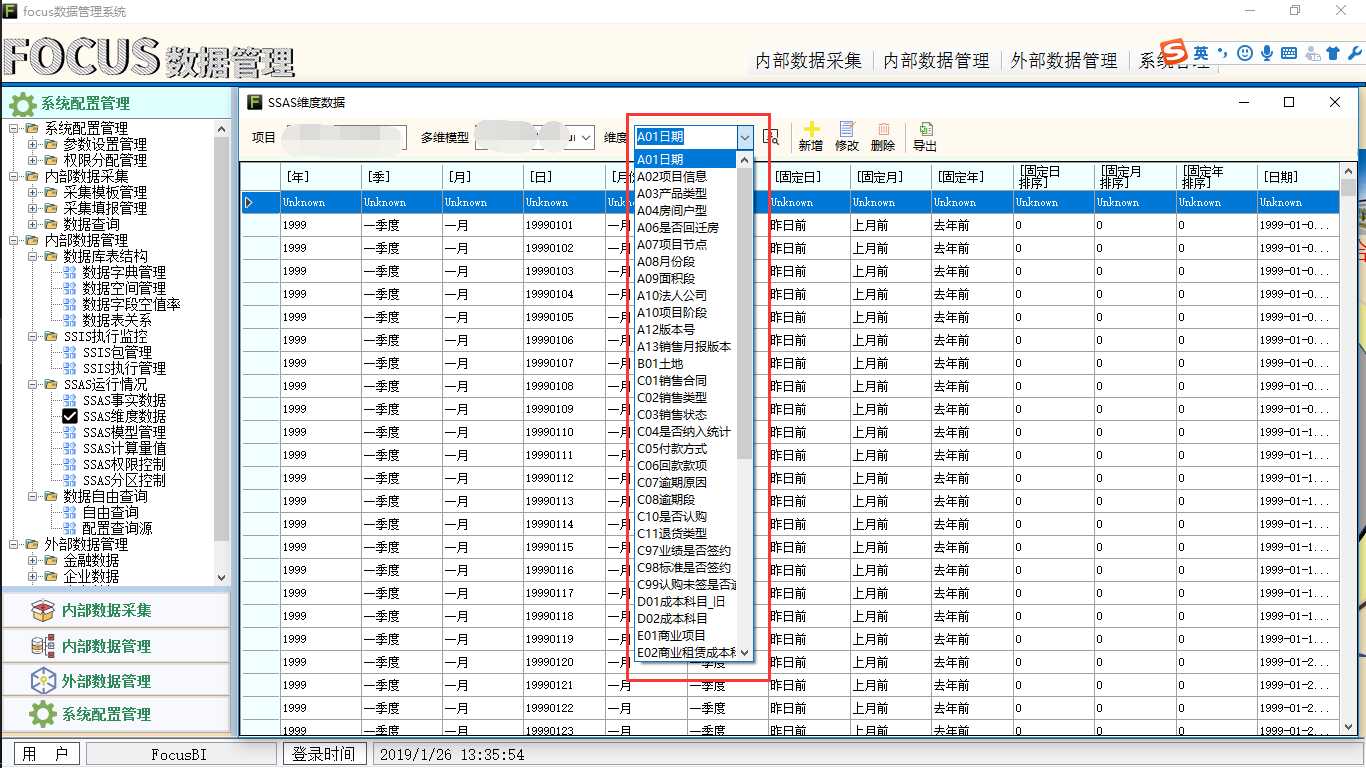The height and width of the screenshot is (768, 1366).
Task: Open 内部数据采集 in top navigation bar
Action: (x=808, y=61)
